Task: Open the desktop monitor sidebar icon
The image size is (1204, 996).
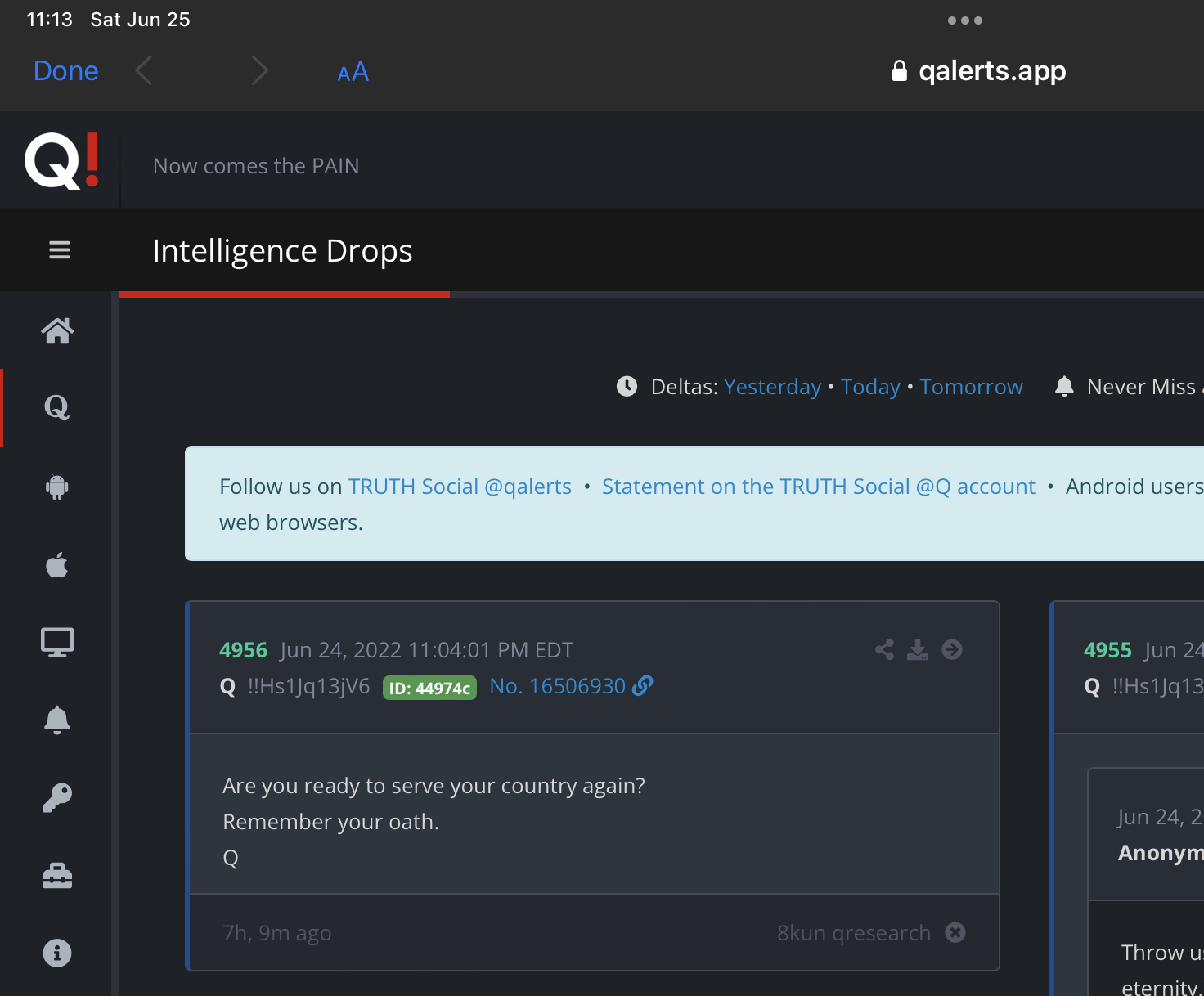Action: [x=57, y=643]
